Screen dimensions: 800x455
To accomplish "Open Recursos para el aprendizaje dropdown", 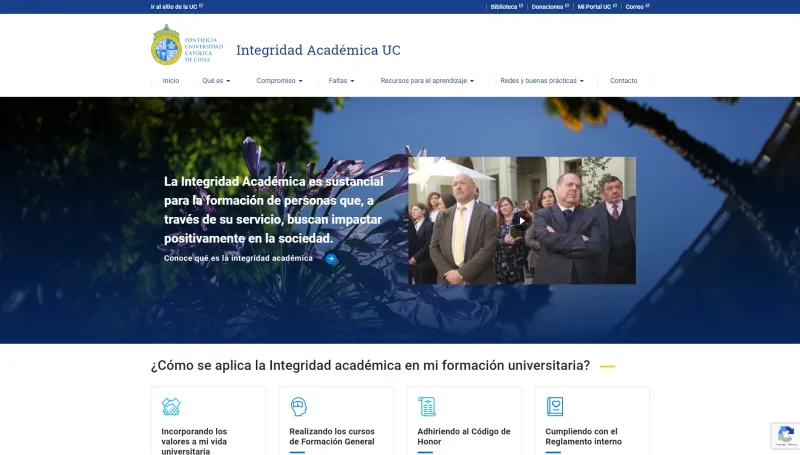I will point(427,81).
